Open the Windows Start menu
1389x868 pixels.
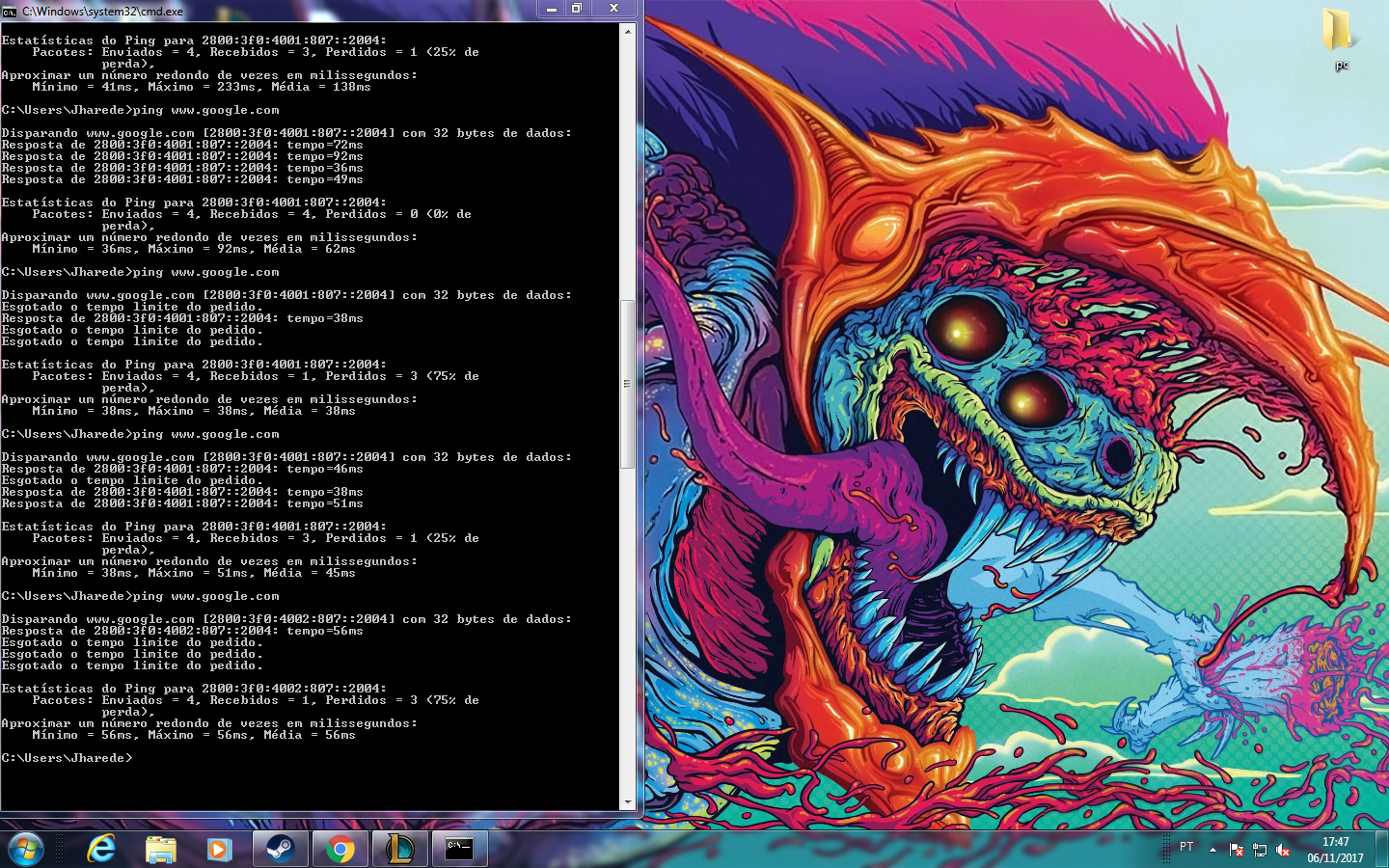25,849
